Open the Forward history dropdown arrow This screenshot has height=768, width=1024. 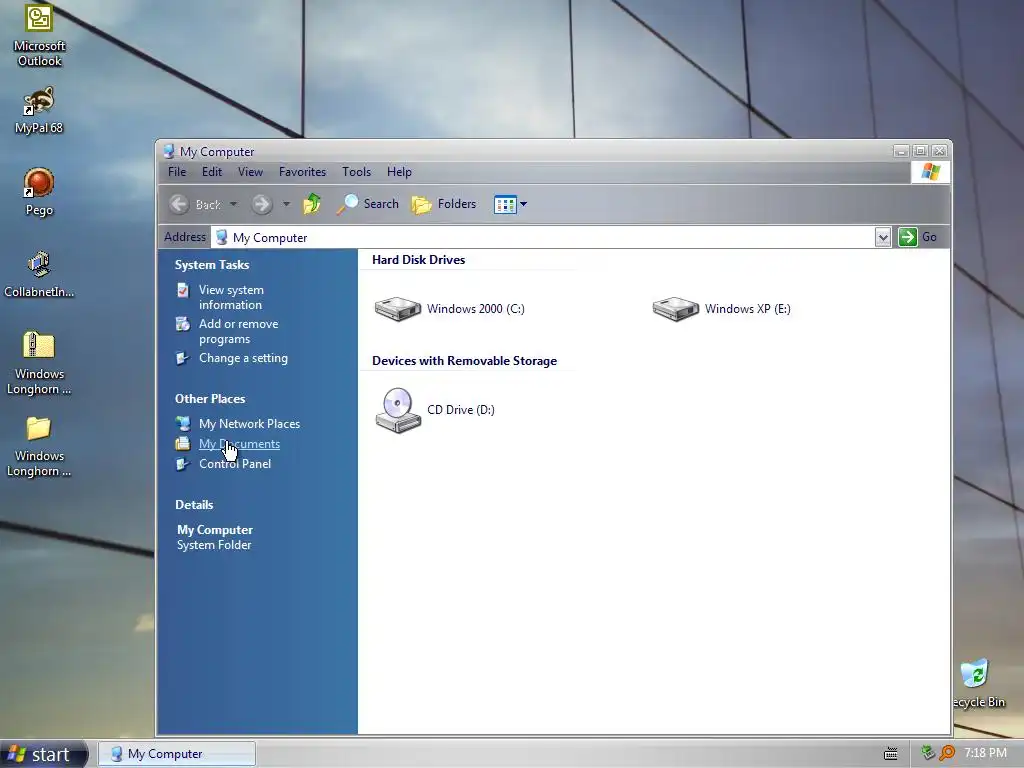(x=286, y=204)
